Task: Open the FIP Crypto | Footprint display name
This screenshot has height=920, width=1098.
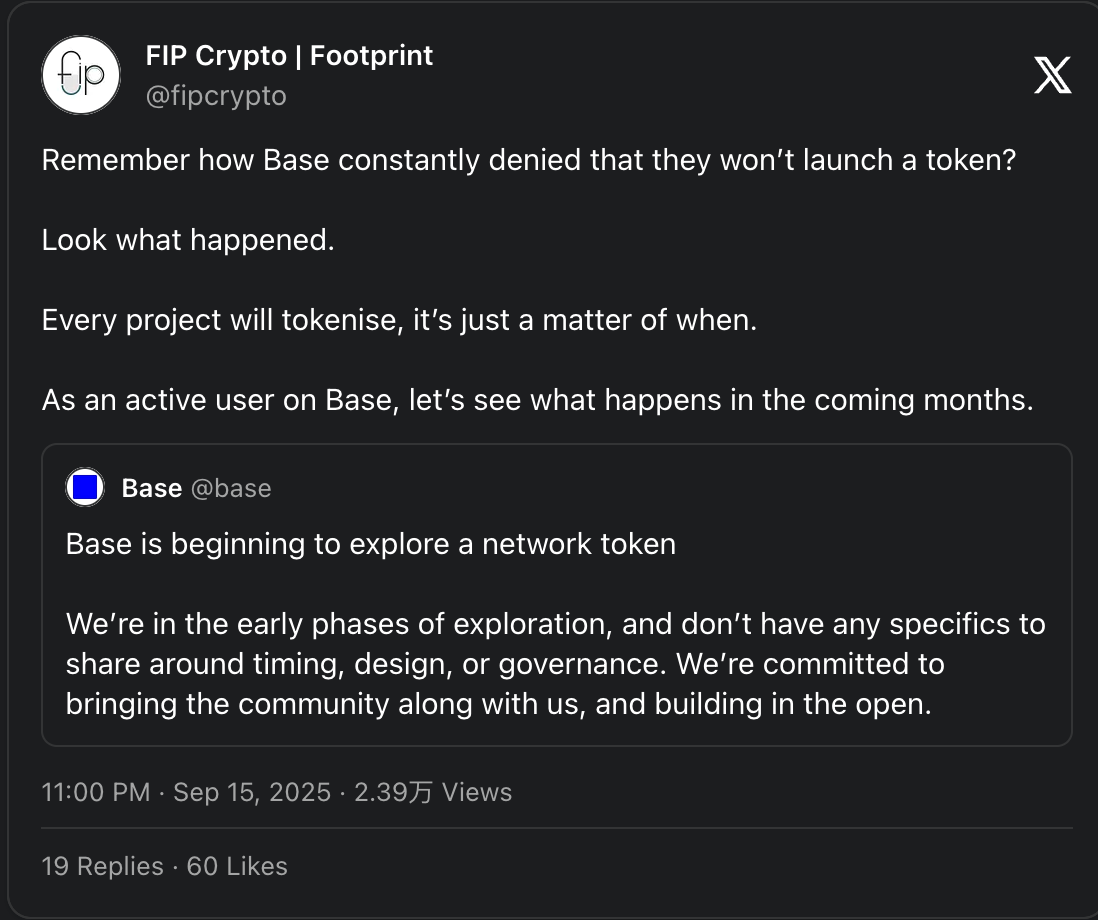Action: (x=289, y=56)
